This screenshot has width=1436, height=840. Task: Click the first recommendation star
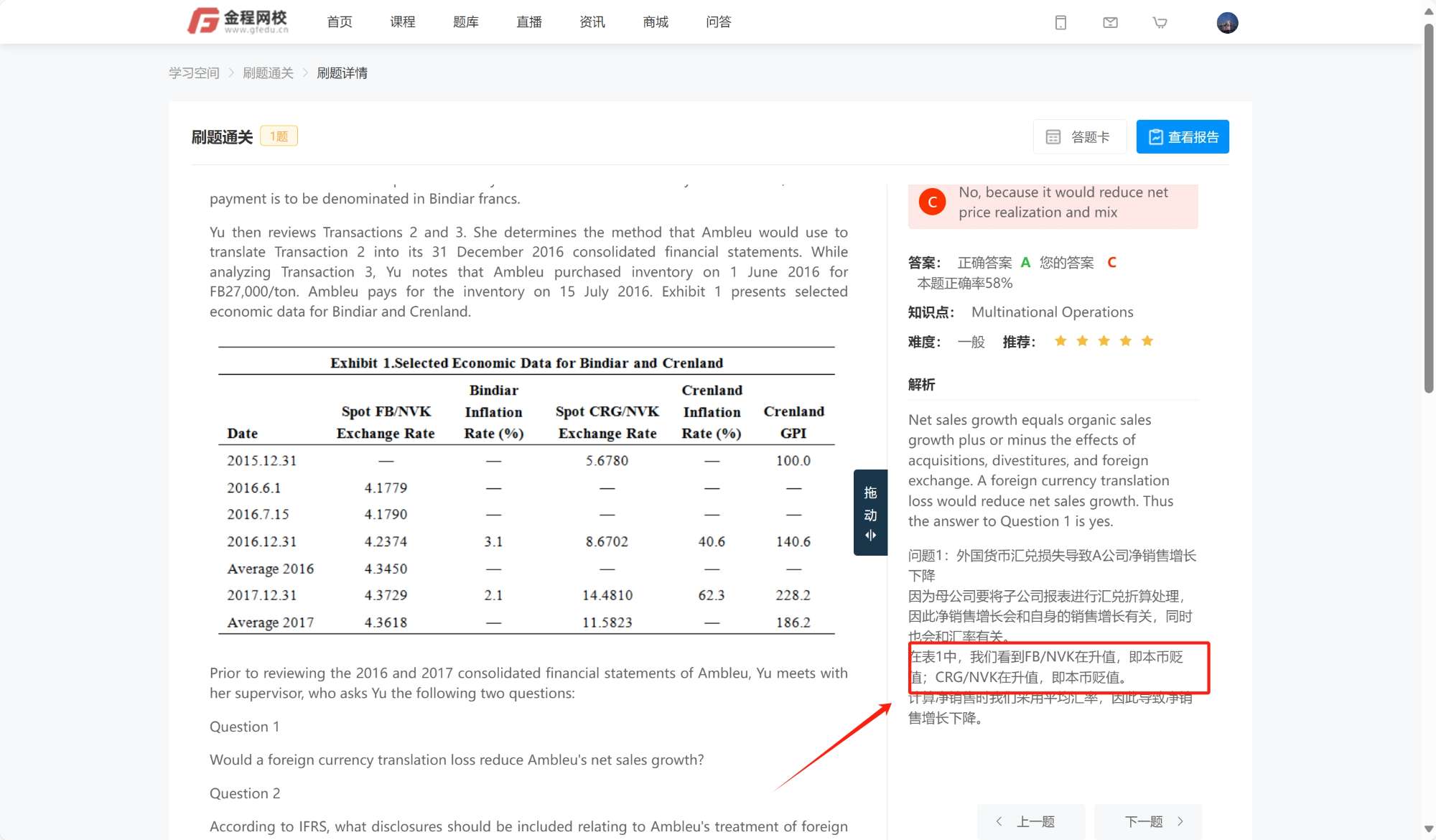coord(1060,341)
